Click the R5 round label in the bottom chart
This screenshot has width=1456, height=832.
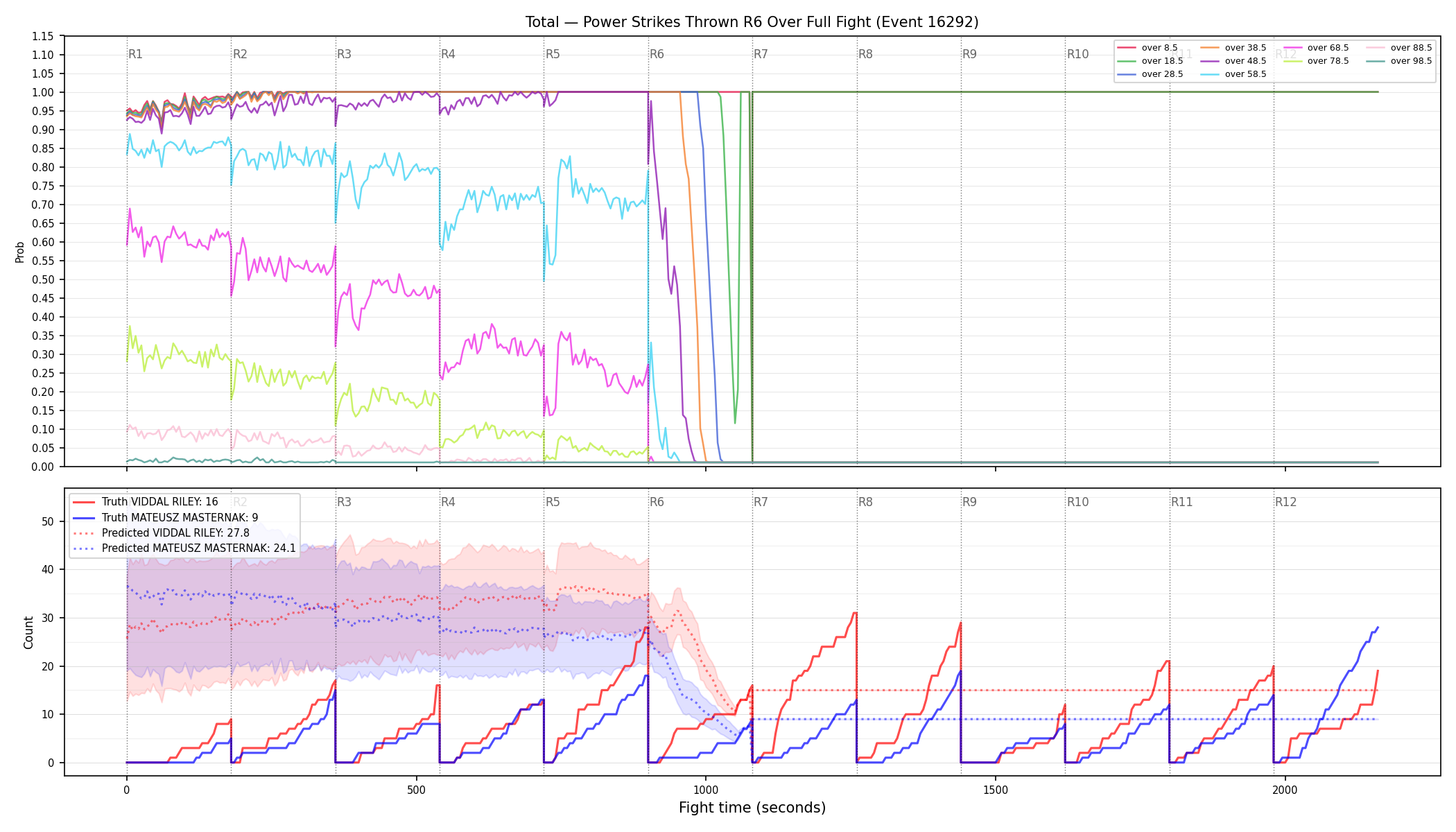pos(553,502)
